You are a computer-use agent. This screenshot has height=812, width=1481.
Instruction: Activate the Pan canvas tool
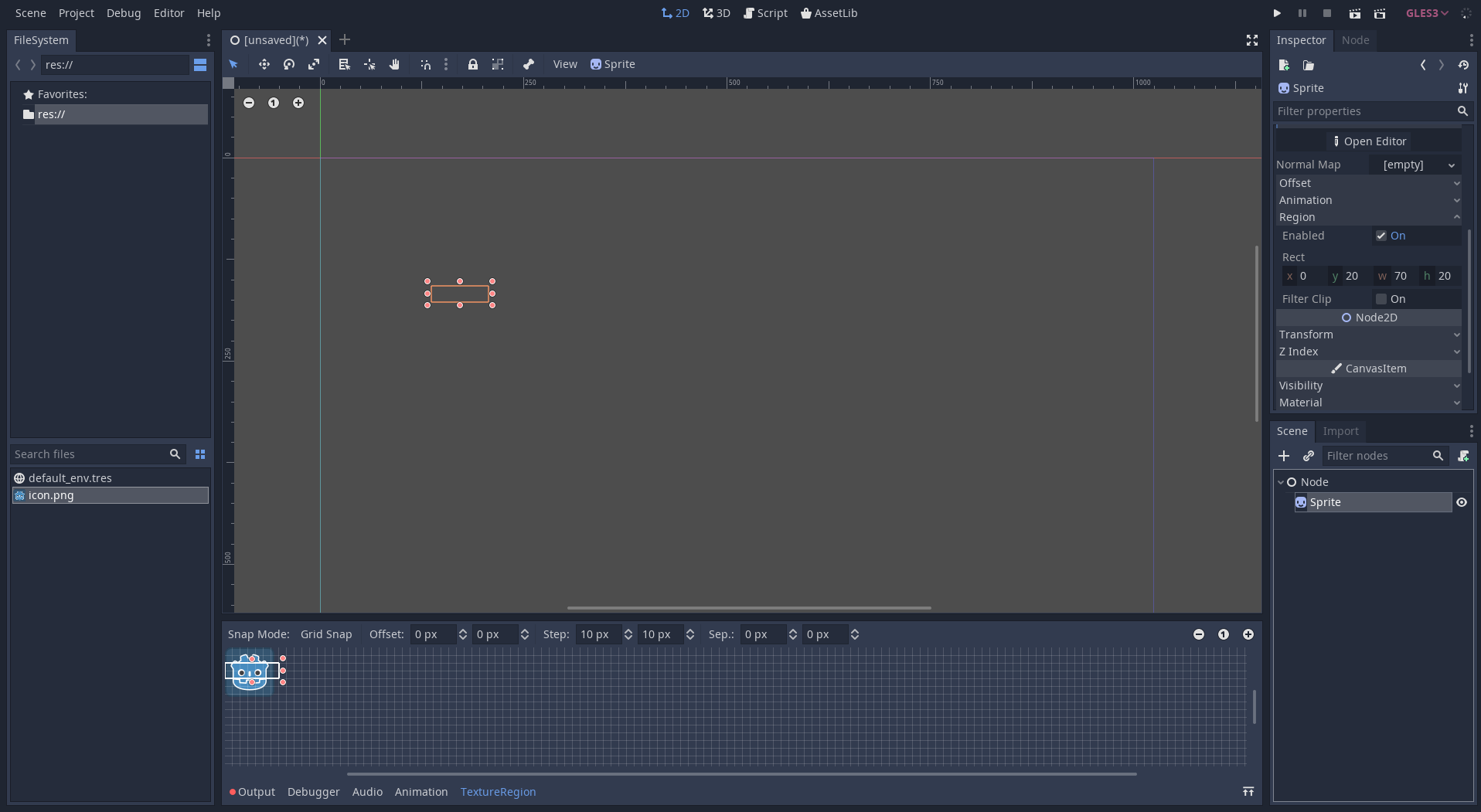click(x=394, y=64)
